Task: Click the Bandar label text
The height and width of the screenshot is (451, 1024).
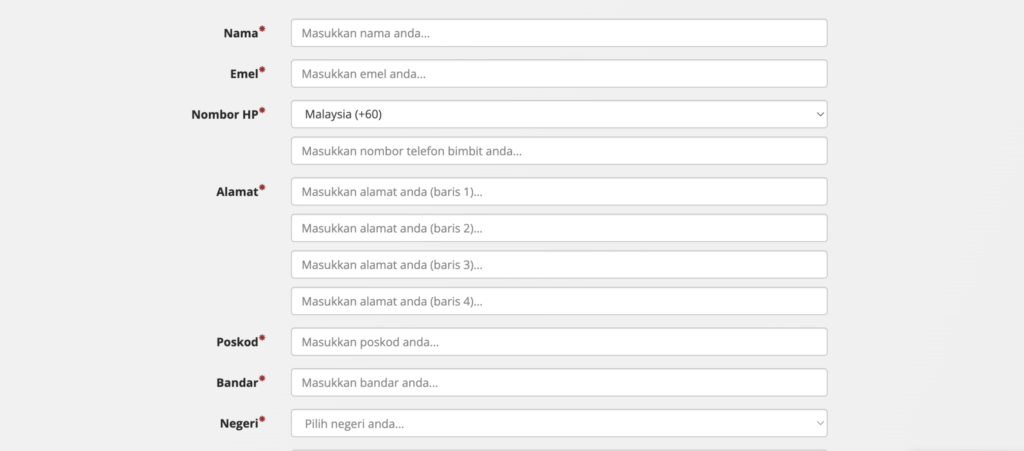Action: pyautogui.click(x=236, y=383)
